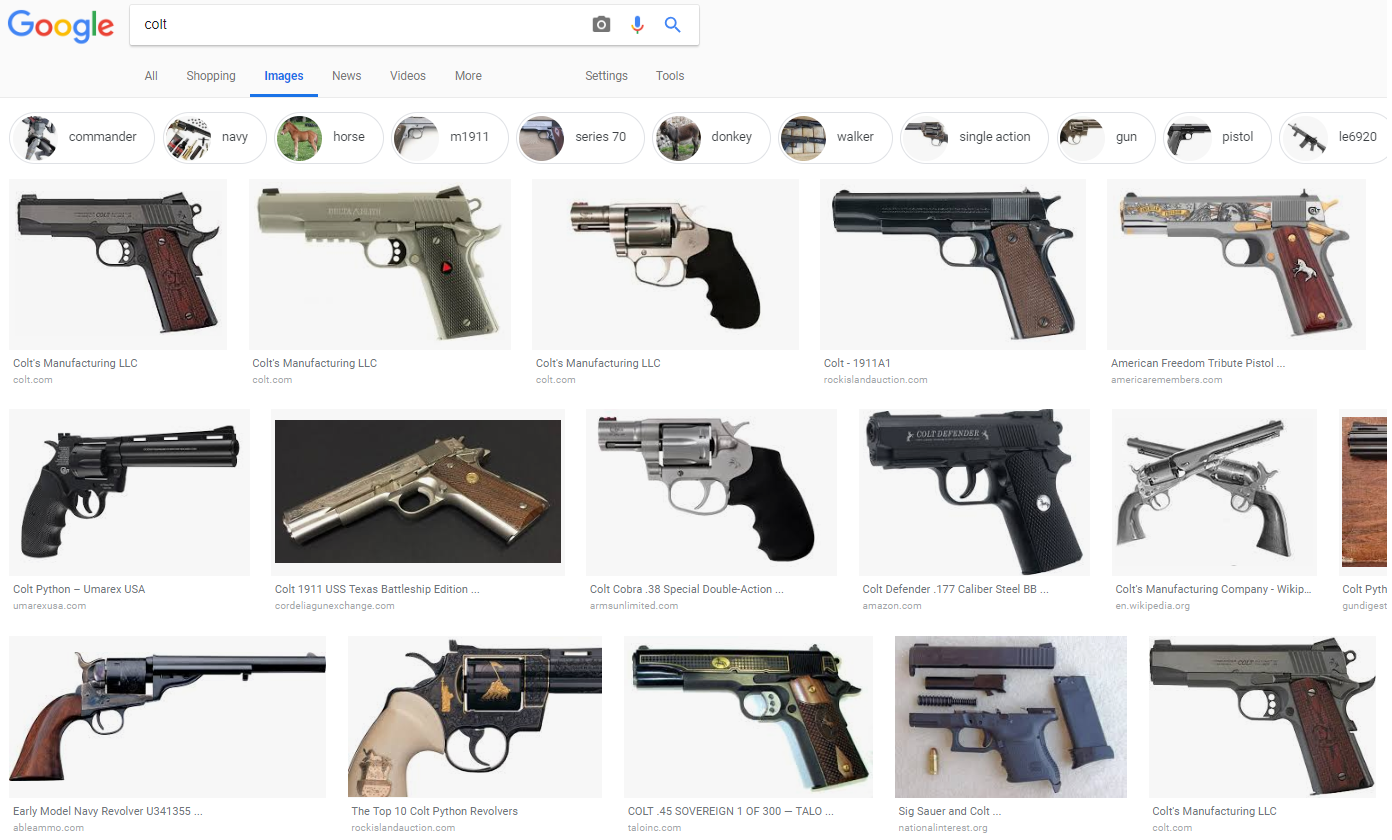Select the commander suggestion chip
Screen dimensions: 1392x840
(x=81, y=137)
